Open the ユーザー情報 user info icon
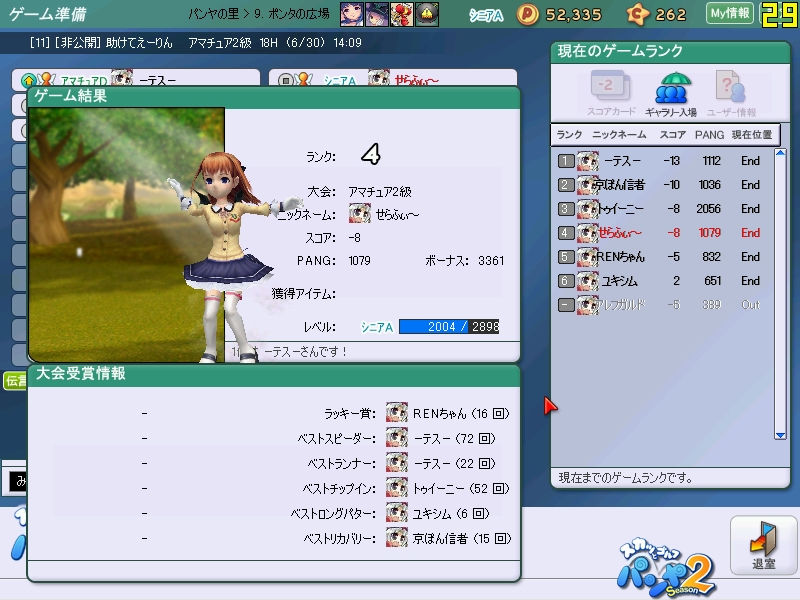800x600 pixels. coord(731,94)
